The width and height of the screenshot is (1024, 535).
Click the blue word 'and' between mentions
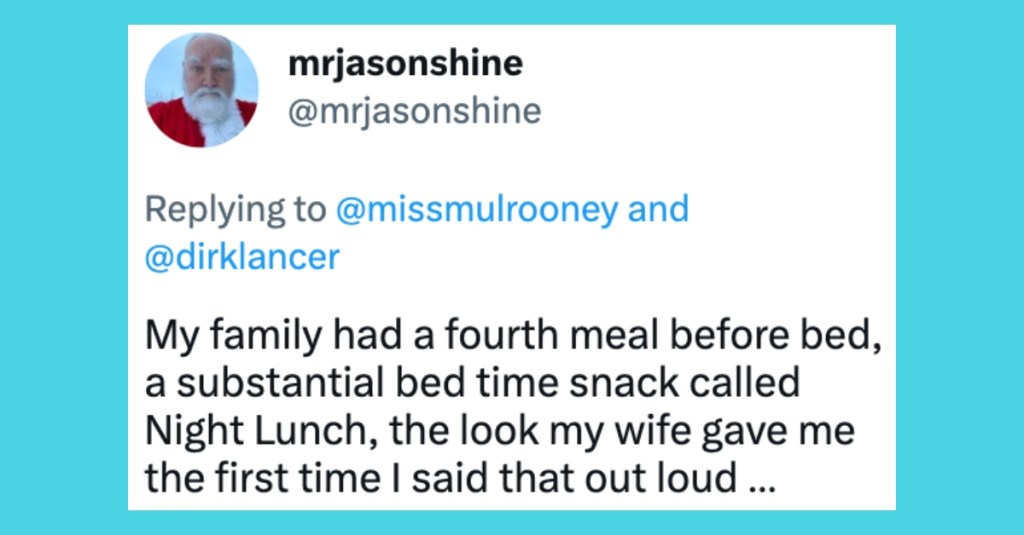pos(658,208)
